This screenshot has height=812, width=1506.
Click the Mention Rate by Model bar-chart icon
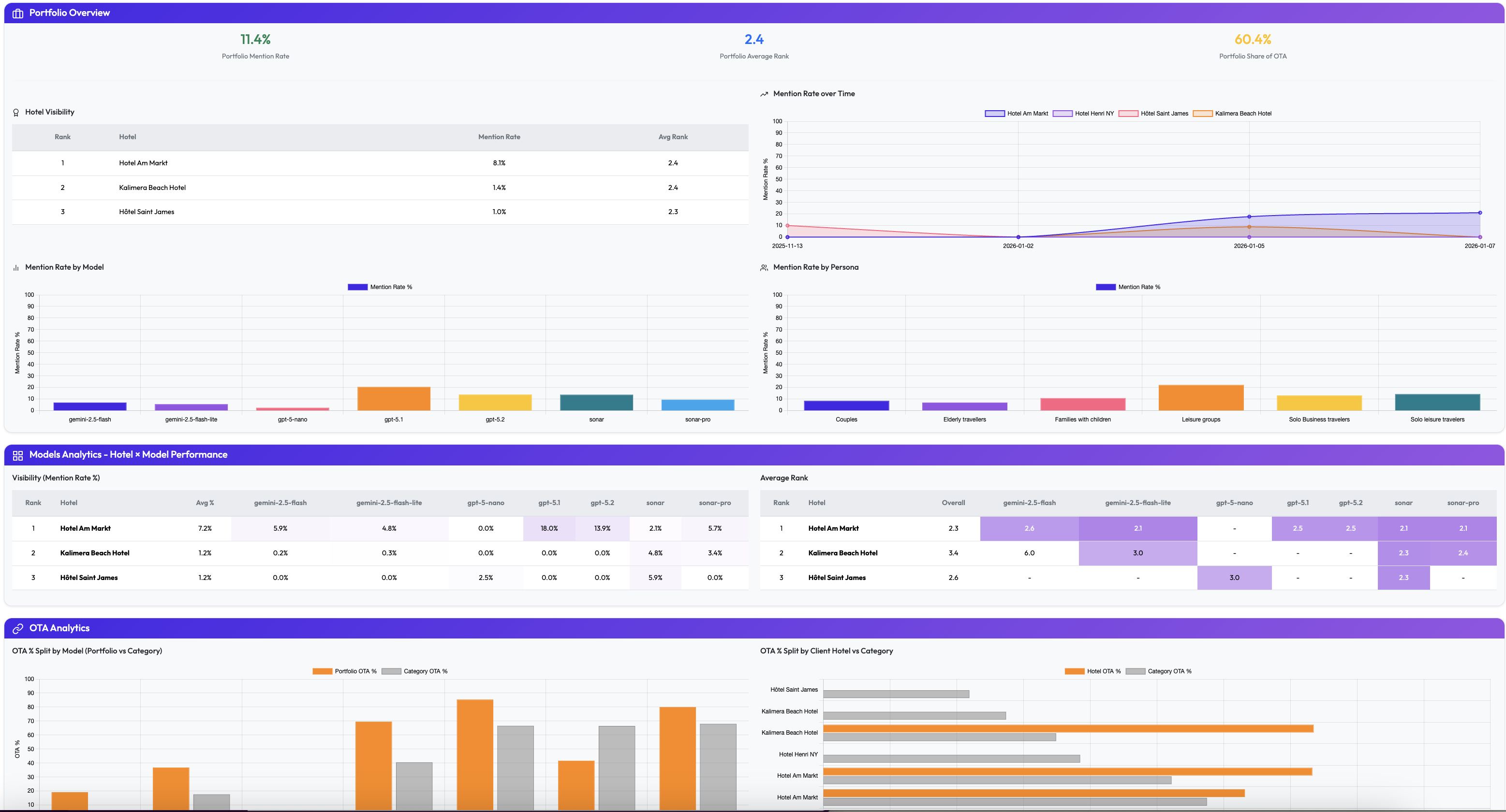coord(16,268)
